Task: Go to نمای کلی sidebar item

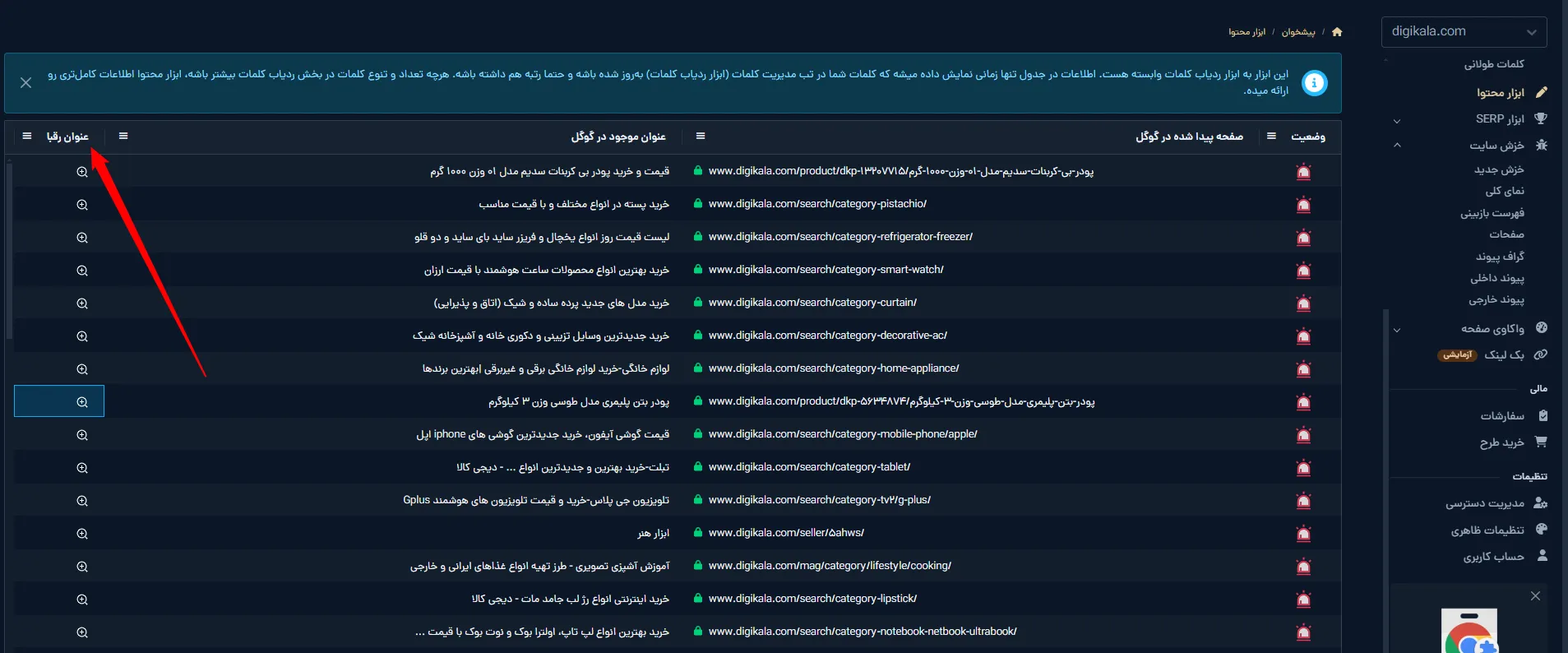Action: (x=1504, y=191)
